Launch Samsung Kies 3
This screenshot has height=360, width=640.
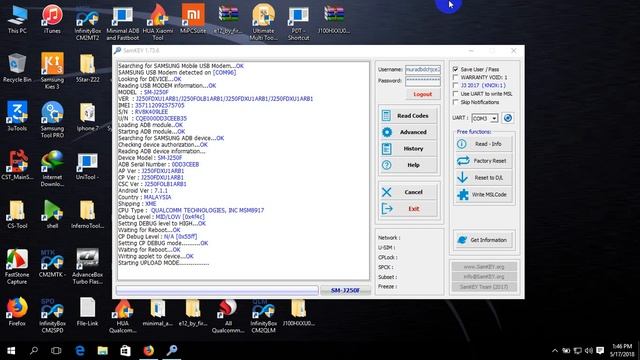[52, 71]
